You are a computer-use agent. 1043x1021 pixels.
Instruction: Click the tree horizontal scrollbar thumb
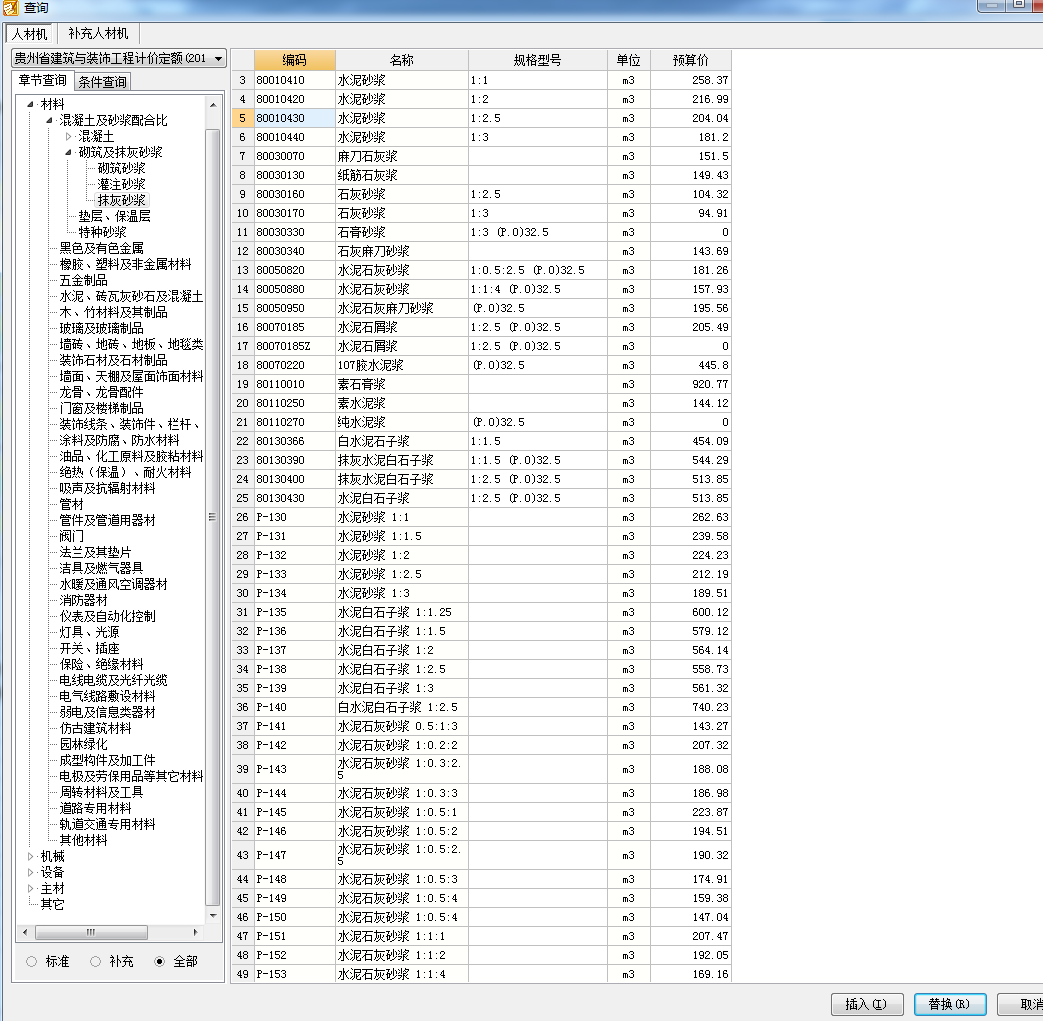(91, 932)
